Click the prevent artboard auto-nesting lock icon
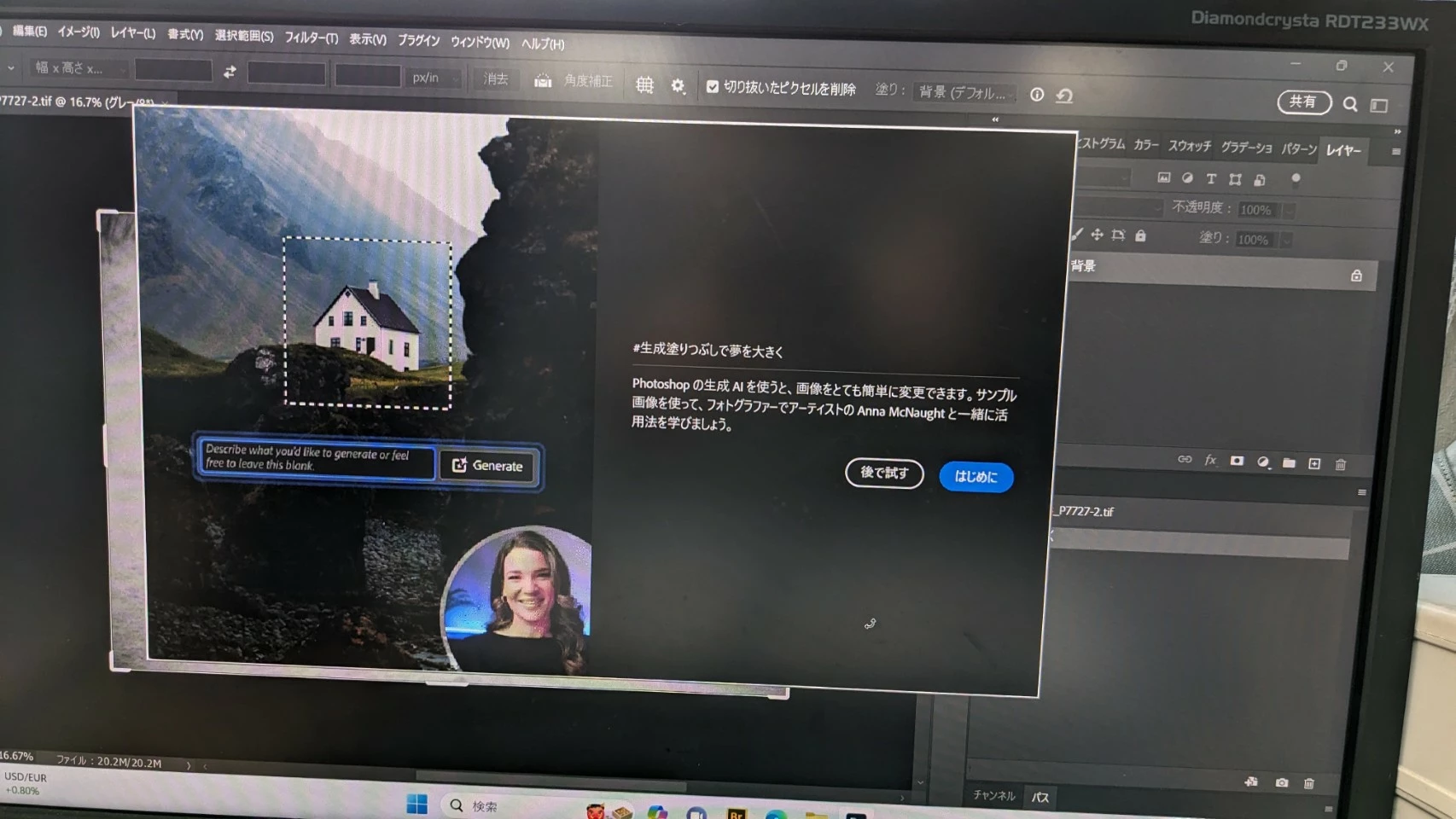The width and height of the screenshot is (1456, 819). pyautogui.click(x=1118, y=235)
